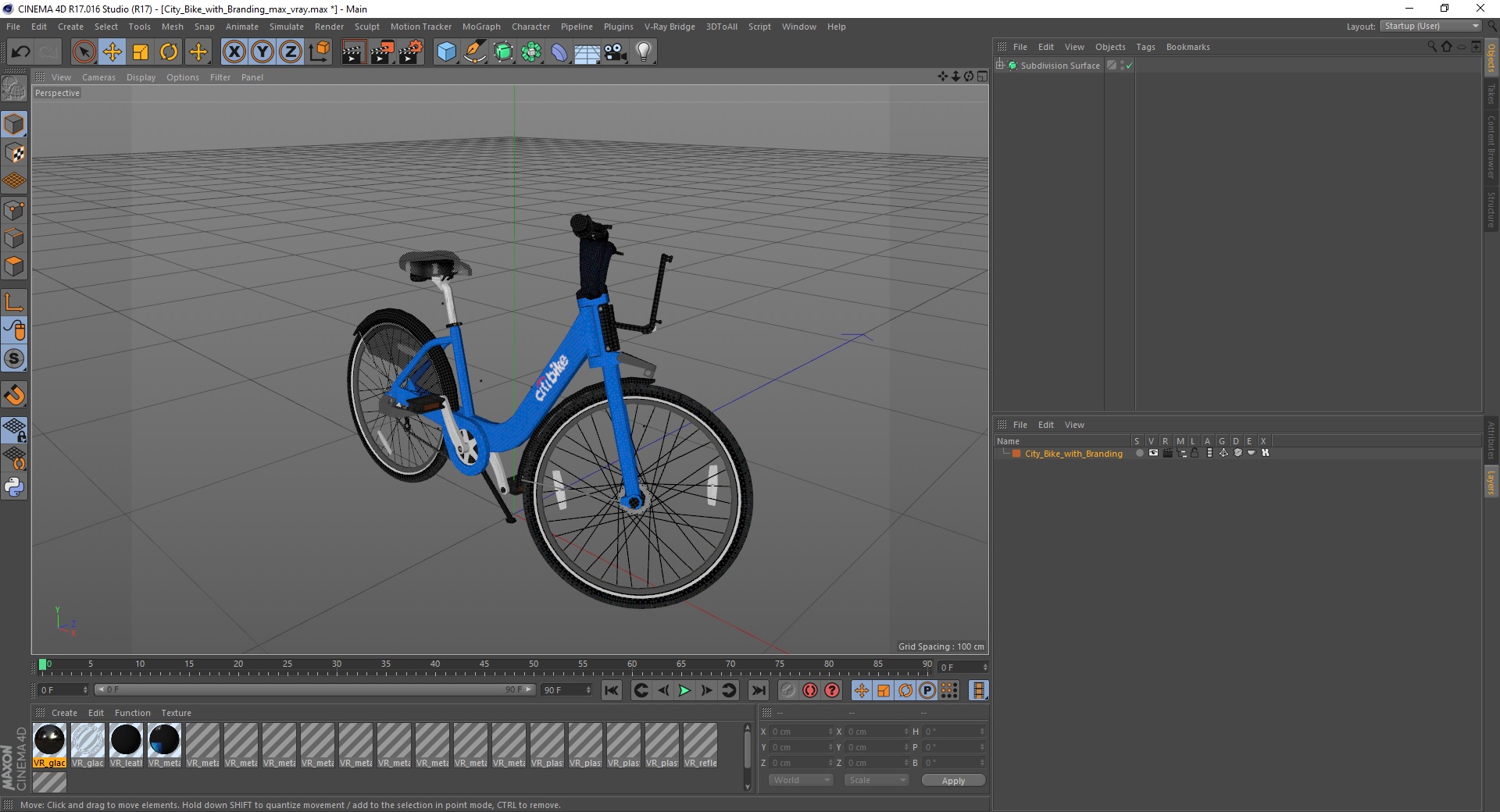Screen dimensions: 1500x812
Task: Select Points mode in left palette
Action: pyautogui.click(x=14, y=210)
